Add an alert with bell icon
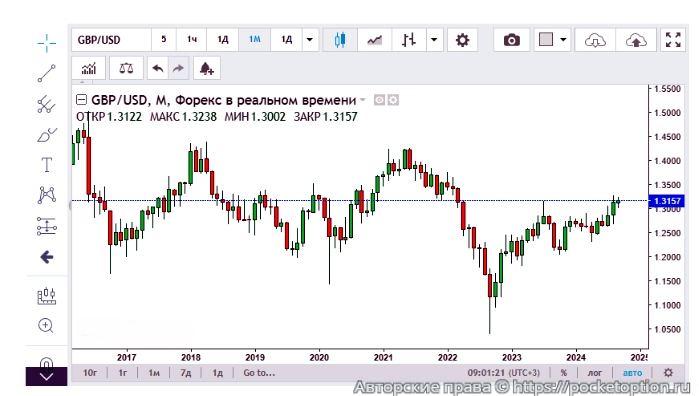 coord(206,68)
